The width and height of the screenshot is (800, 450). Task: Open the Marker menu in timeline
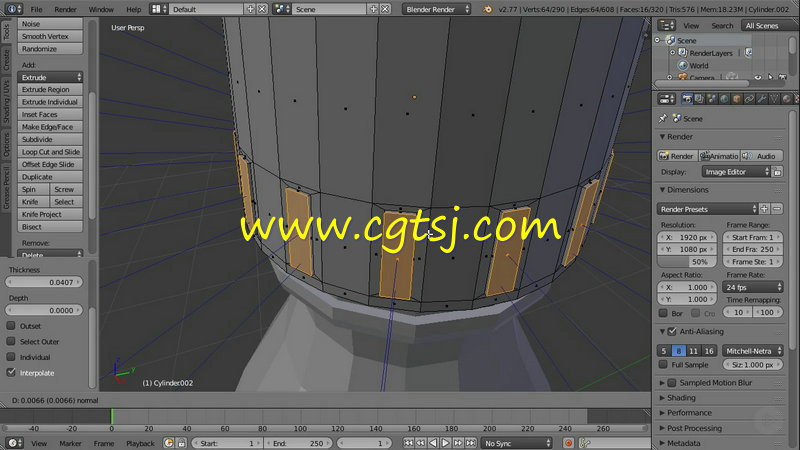pos(70,443)
